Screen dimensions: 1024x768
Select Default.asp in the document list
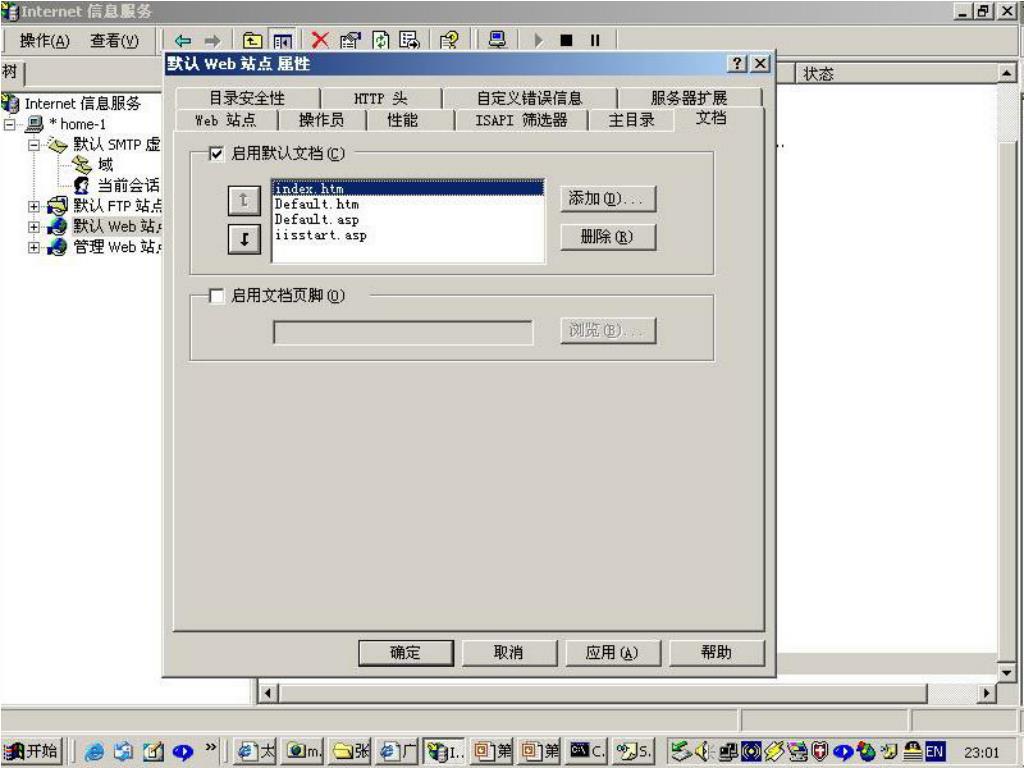(x=316, y=219)
